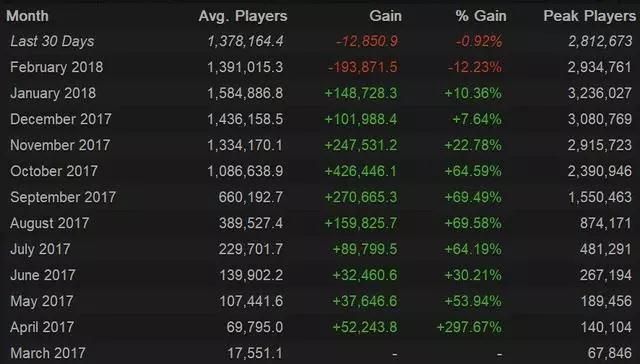
Task: Select the August 2017 month cell
Action: 49,223
